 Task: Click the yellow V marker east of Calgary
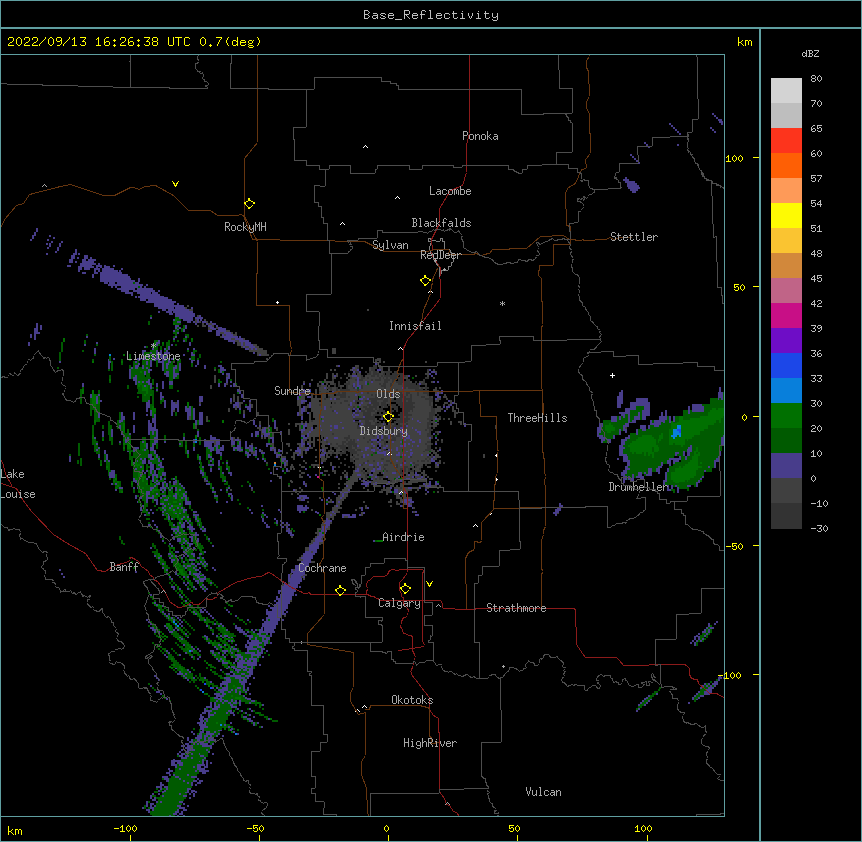(x=429, y=584)
